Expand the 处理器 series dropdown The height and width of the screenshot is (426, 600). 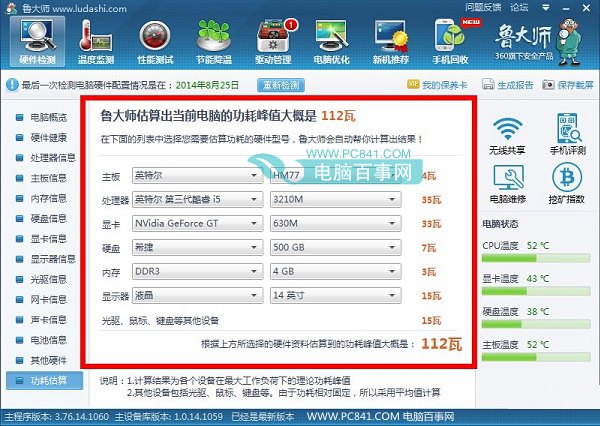197,199
